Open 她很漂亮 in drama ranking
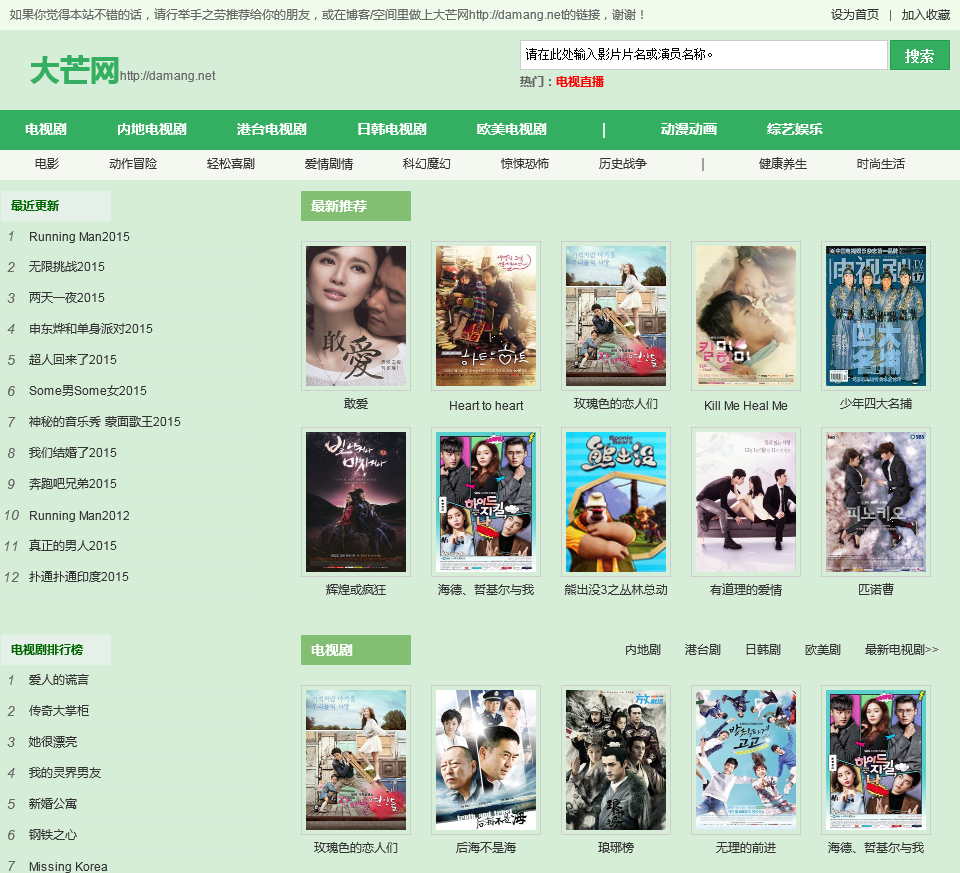Screen dimensions: 960x873 click(x=53, y=742)
